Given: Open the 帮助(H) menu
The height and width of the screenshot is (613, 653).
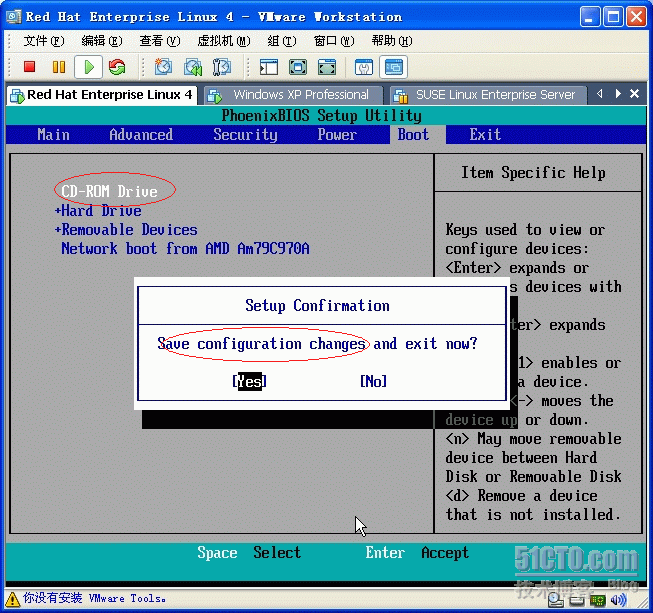Looking at the screenshot, I should point(392,41).
